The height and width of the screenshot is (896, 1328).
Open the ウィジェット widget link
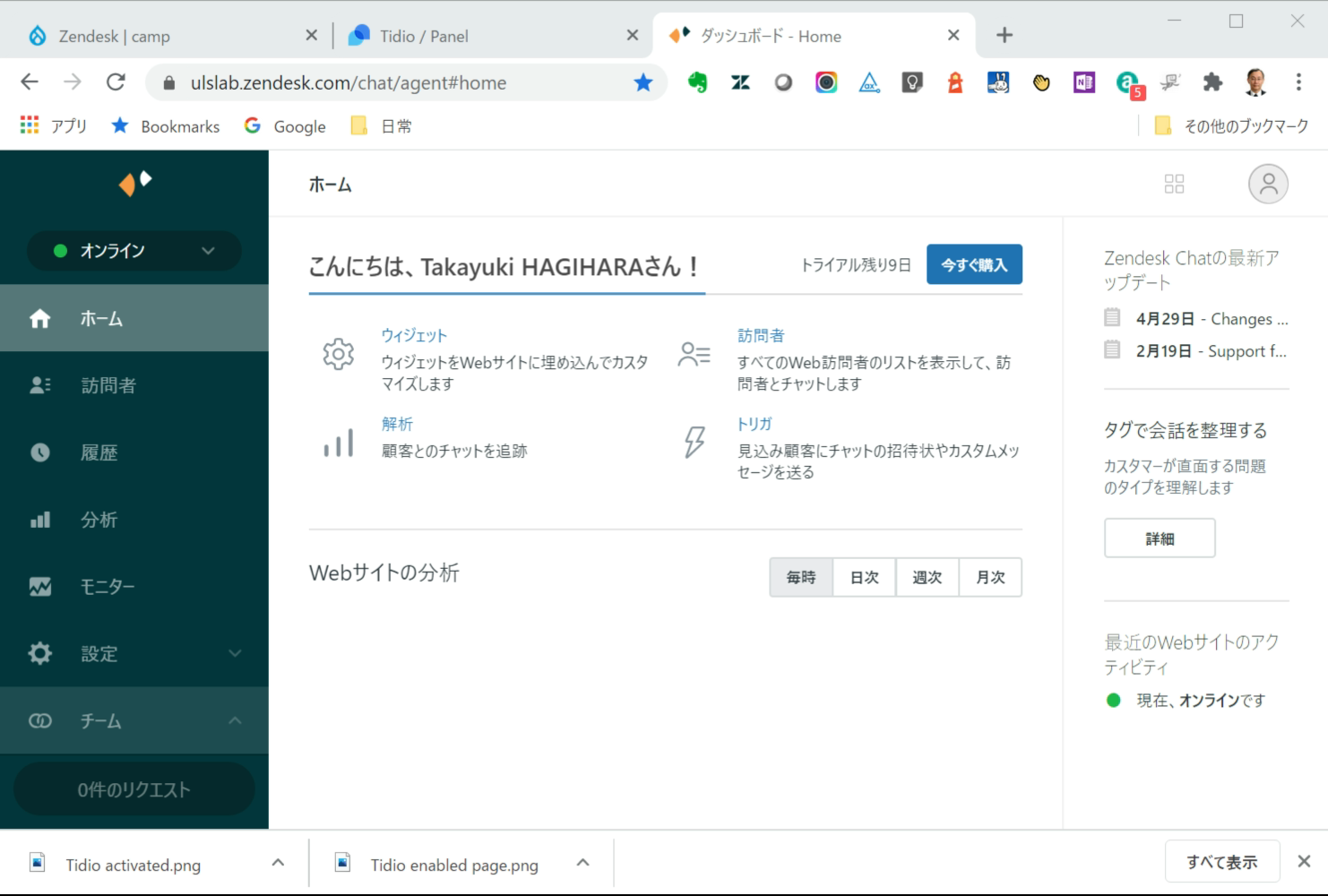pos(414,335)
